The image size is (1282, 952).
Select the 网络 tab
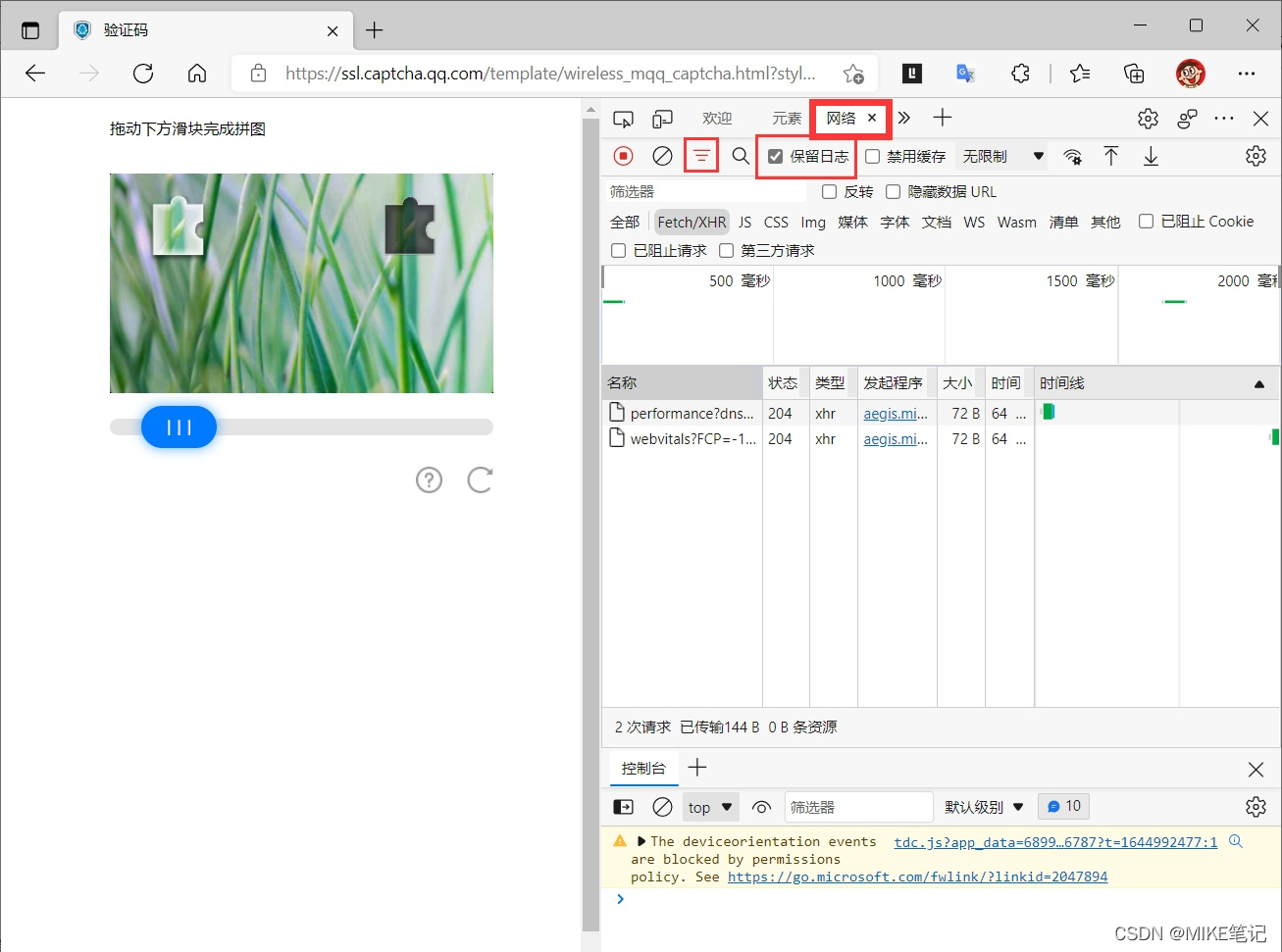tap(841, 119)
